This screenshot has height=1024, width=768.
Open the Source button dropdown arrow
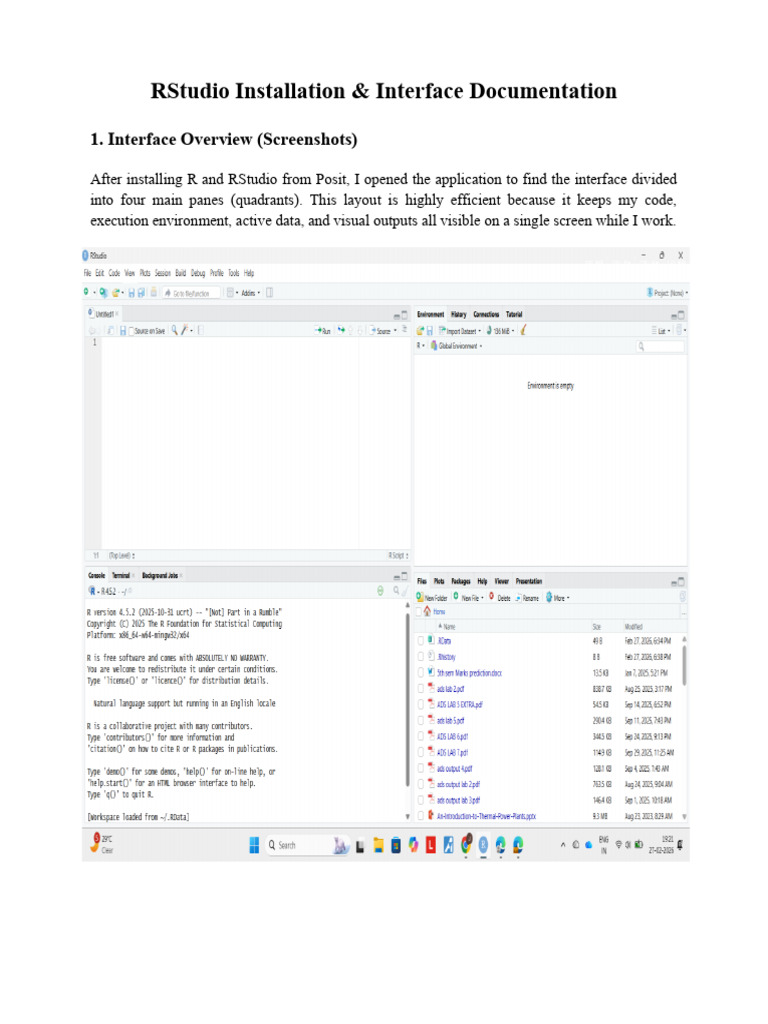(395, 331)
